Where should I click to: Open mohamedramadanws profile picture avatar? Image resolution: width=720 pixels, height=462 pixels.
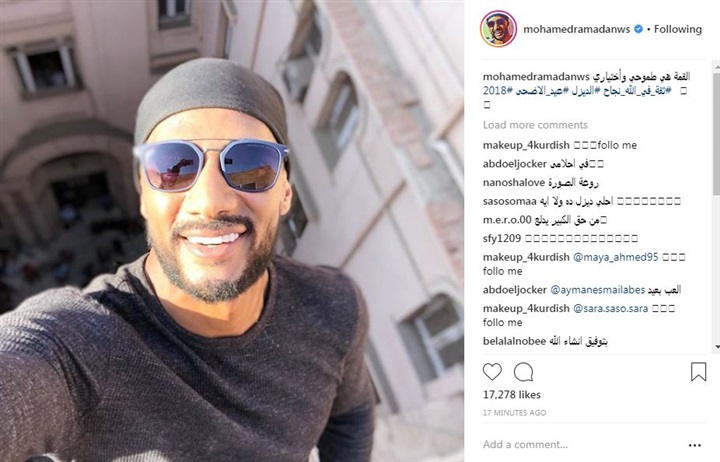click(498, 29)
